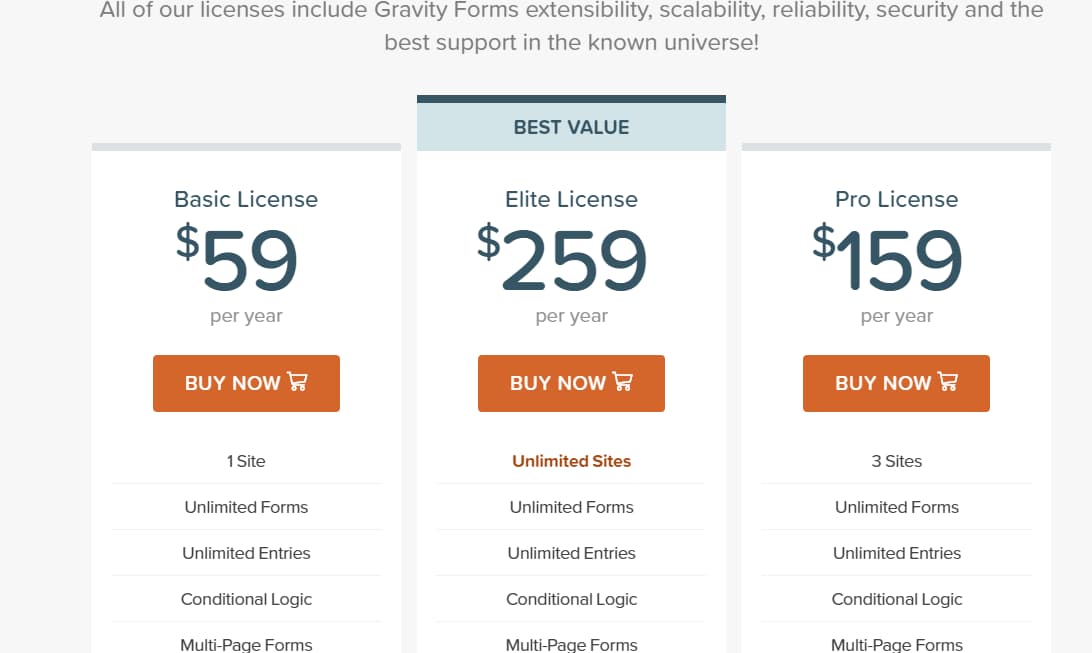The width and height of the screenshot is (1092, 653).
Task: Click the Pro License heading
Action: click(896, 199)
